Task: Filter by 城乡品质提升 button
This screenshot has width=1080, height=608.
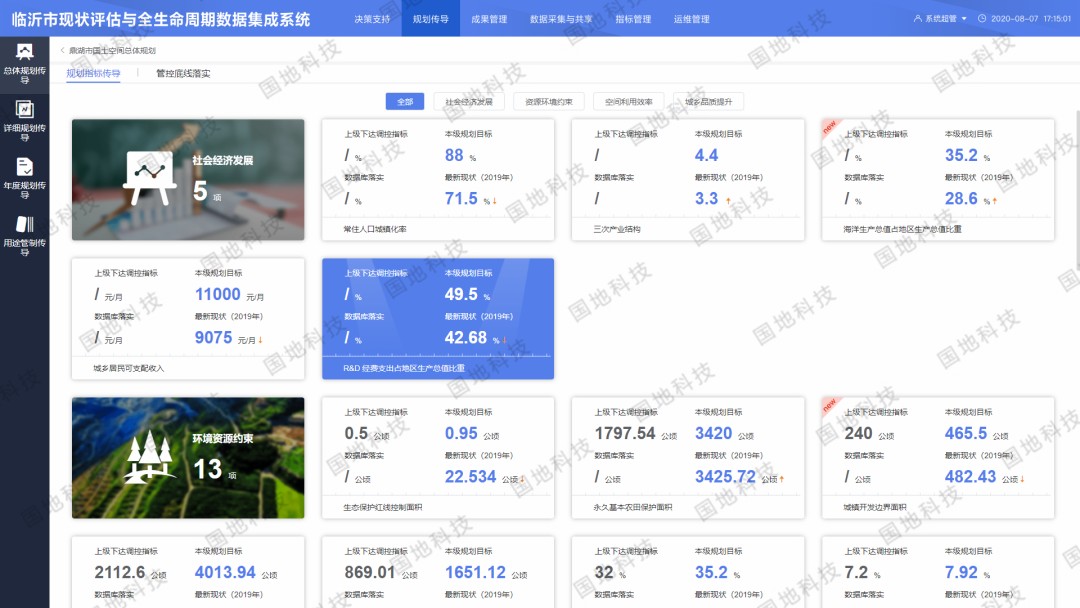Action: click(709, 101)
